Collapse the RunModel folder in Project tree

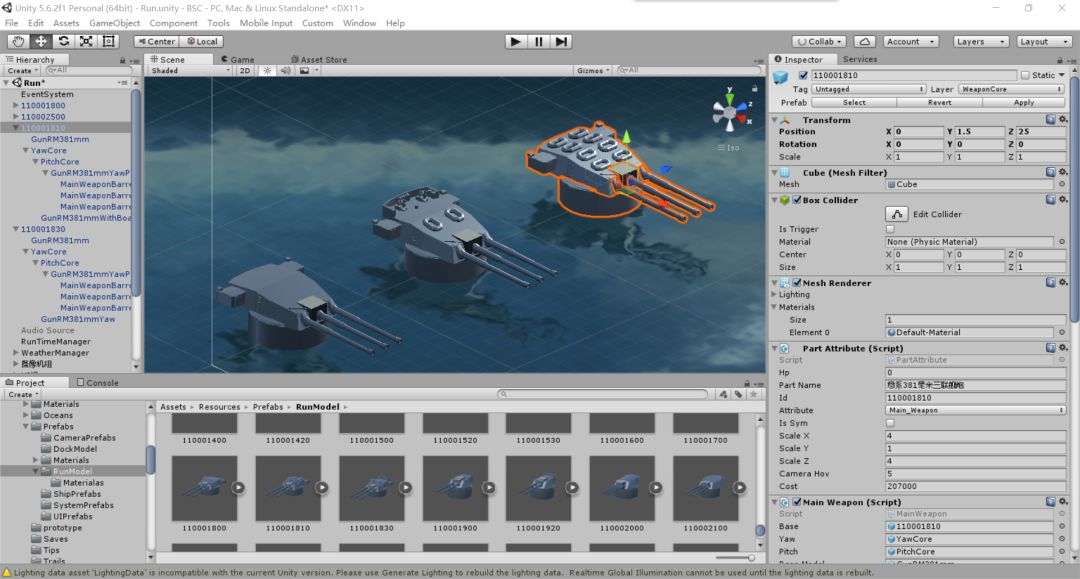pyautogui.click(x=36, y=471)
